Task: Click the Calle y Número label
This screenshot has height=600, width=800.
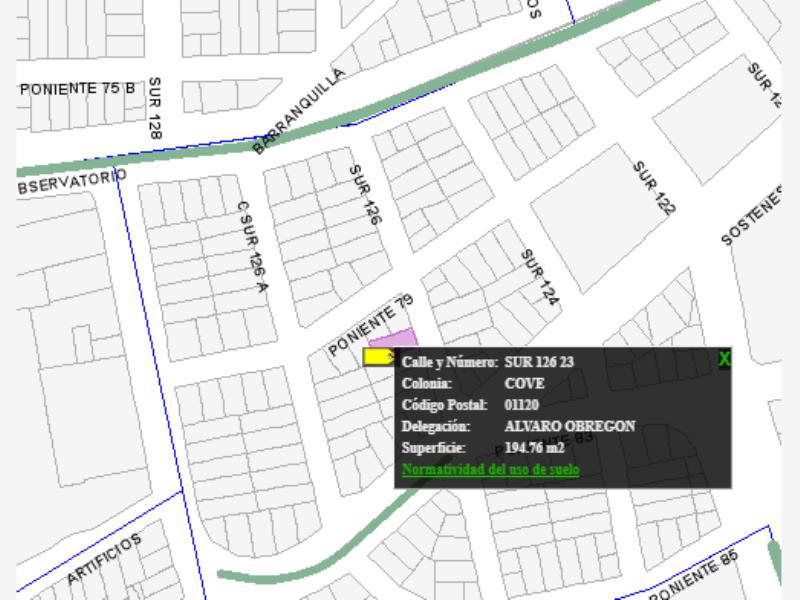Action: coord(449,362)
